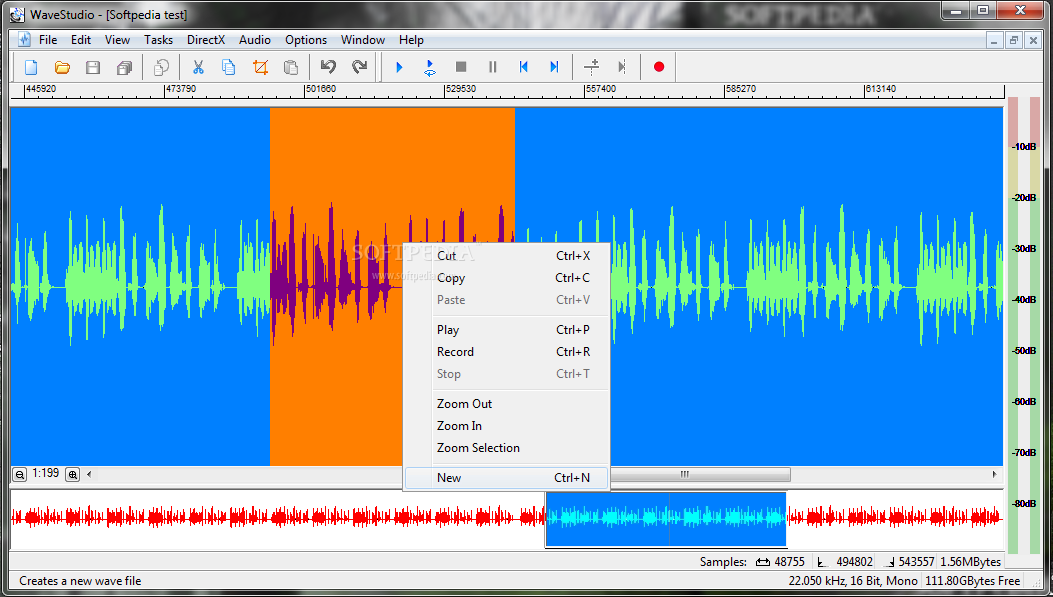Click the blue region in overview waveform

click(666, 519)
